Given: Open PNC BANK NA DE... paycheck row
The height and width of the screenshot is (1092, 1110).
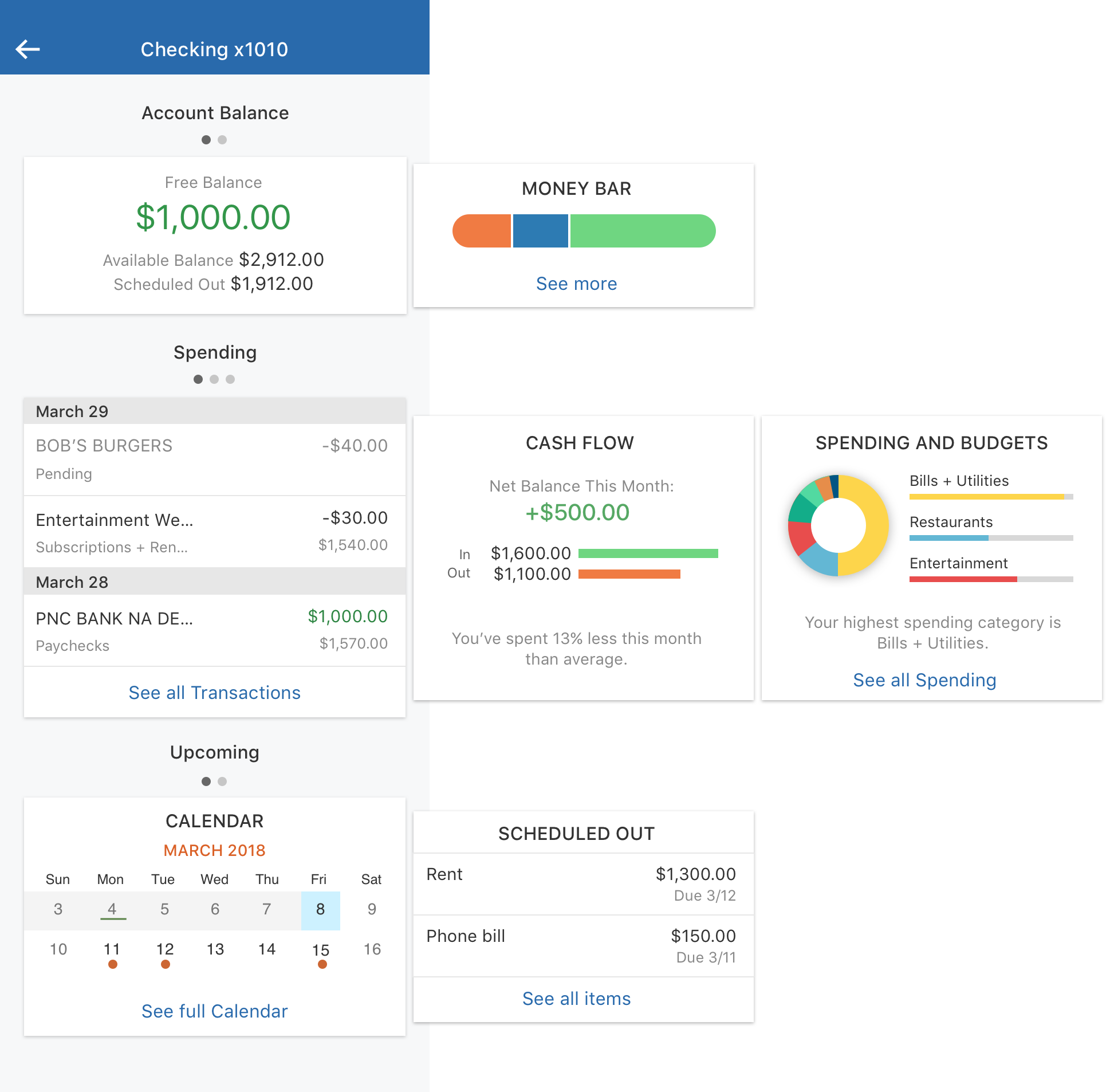Looking at the screenshot, I should (x=214, y=630).
